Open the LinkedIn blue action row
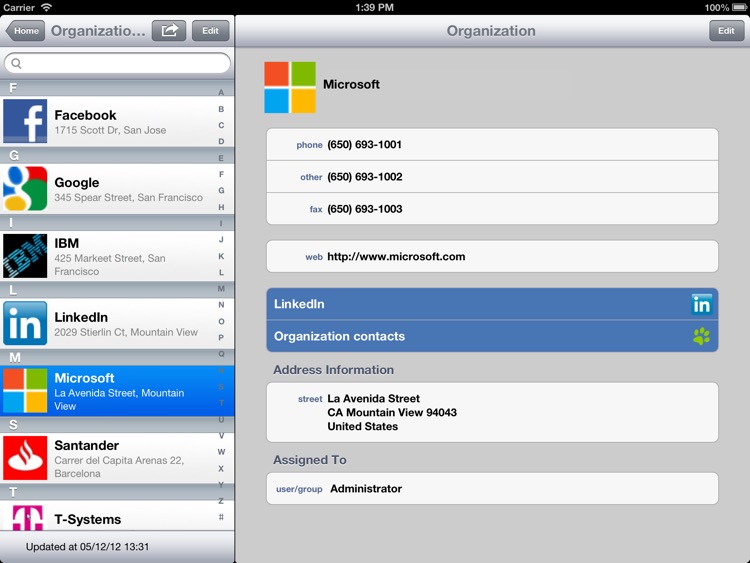Screen dimensions: 750x563 492,304
